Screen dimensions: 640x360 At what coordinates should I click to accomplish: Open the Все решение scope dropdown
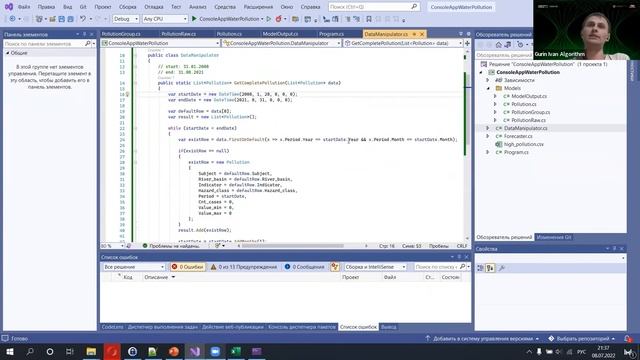coord(133,267)
